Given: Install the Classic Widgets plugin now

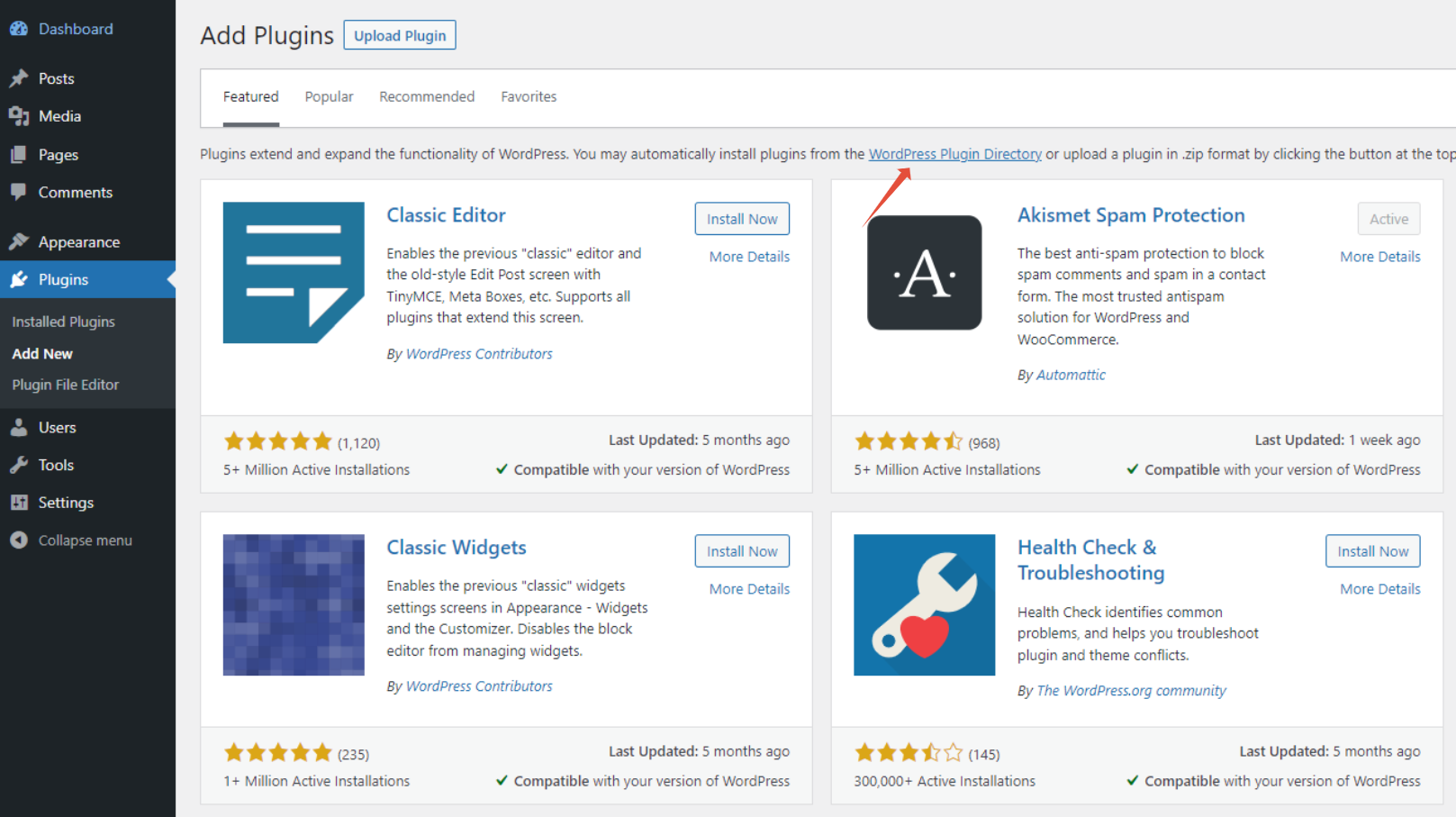Looking at the screenshot, I should (742, 551).
